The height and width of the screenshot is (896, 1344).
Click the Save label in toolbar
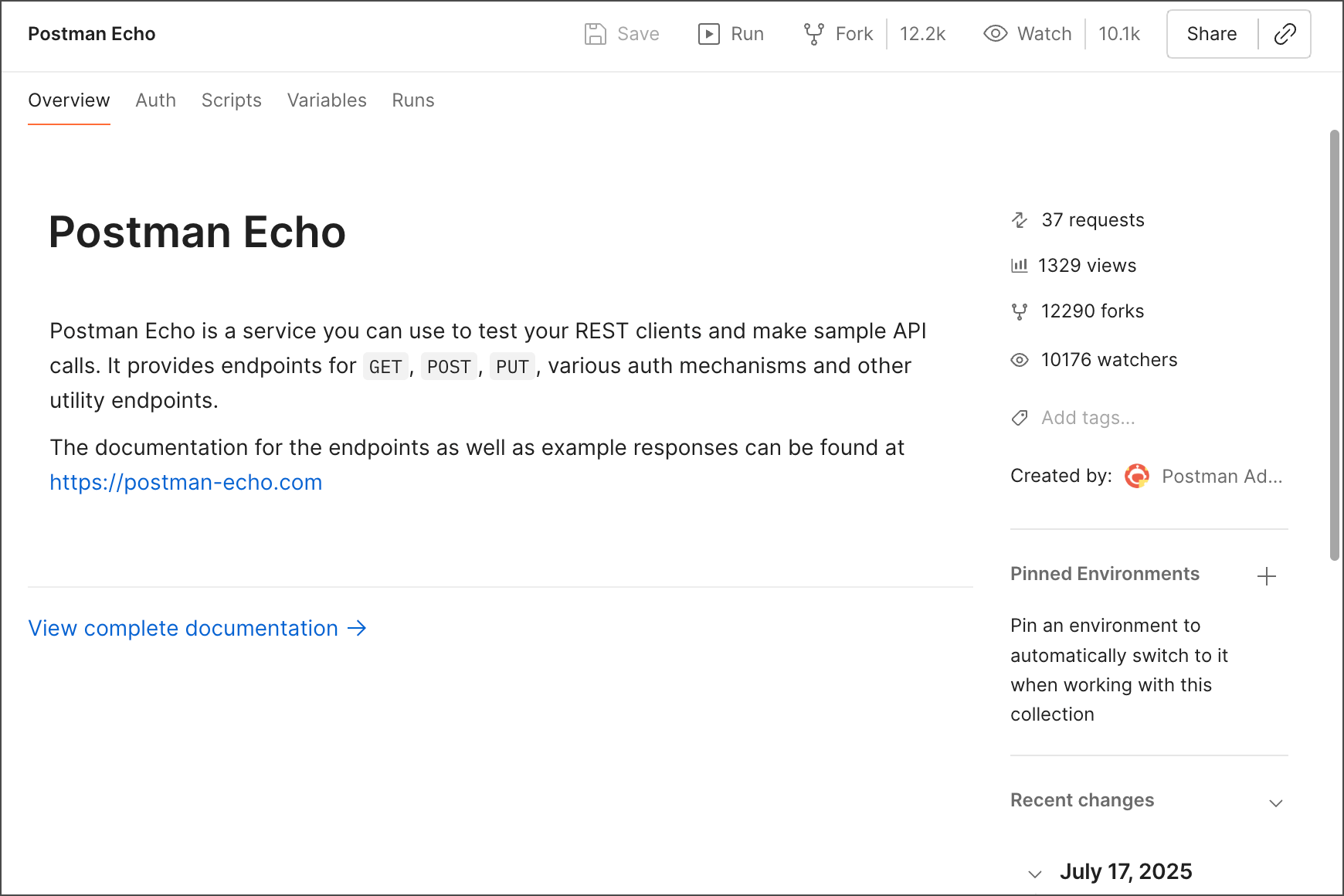tap(638, 34)
